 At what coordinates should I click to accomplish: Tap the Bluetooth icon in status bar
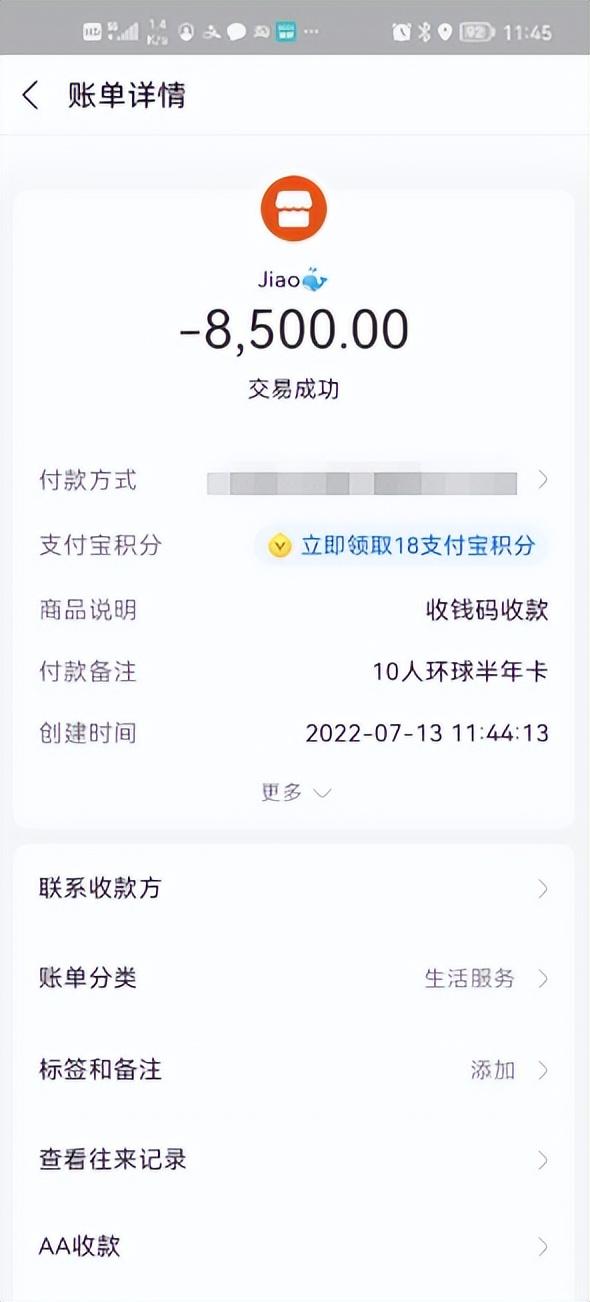pyautogui.click(x=423, y=32)
